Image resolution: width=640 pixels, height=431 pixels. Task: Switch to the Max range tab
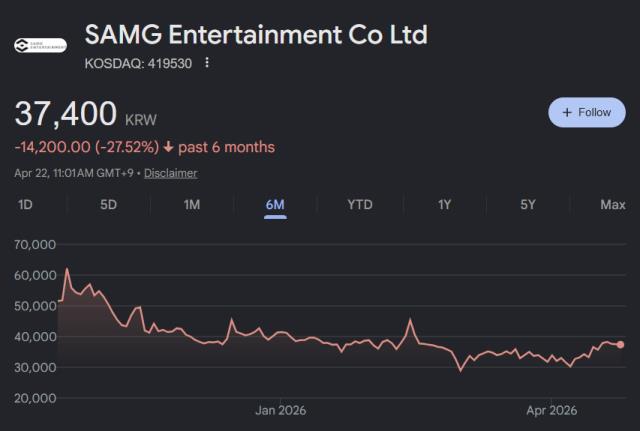click(x=612, y=204)
